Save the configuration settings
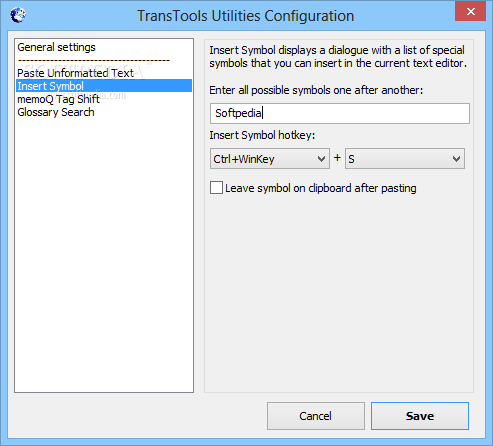Viewport: 493px width, 446px height. 420,416
